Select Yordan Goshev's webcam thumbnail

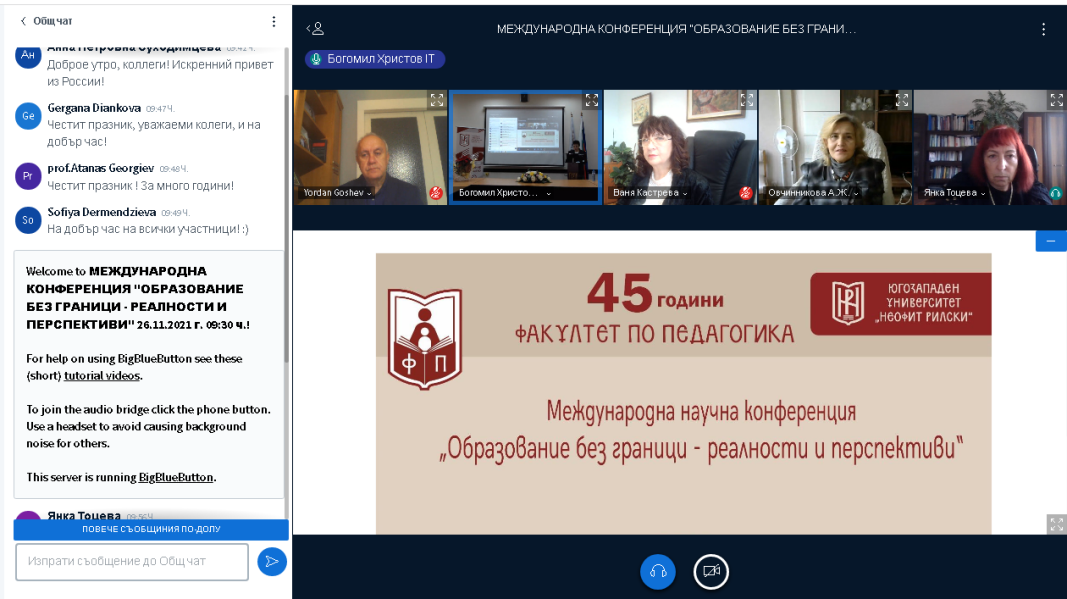[370, 147]
